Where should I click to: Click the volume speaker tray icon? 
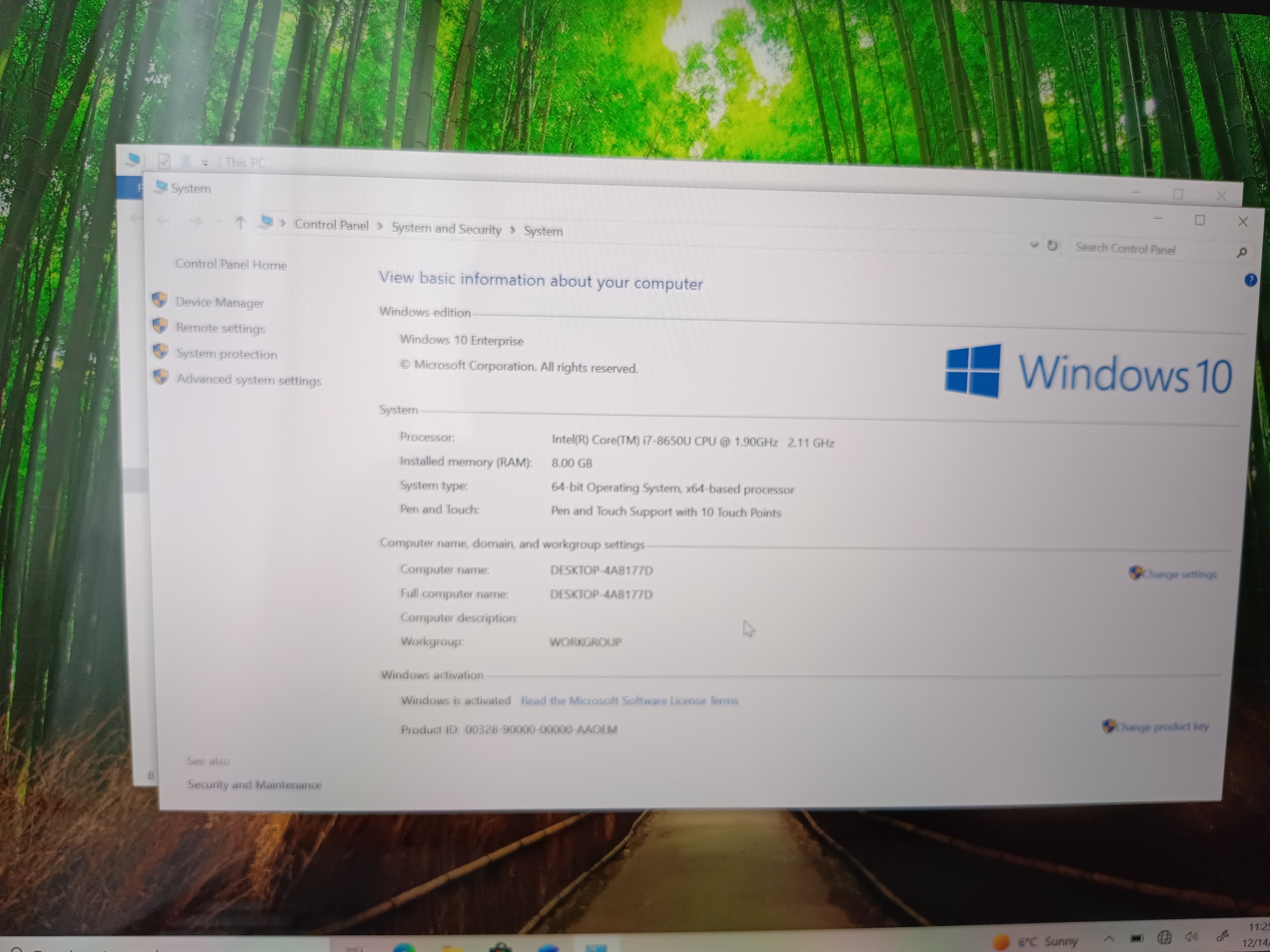pyautogui.click(x=1191, y=937)
